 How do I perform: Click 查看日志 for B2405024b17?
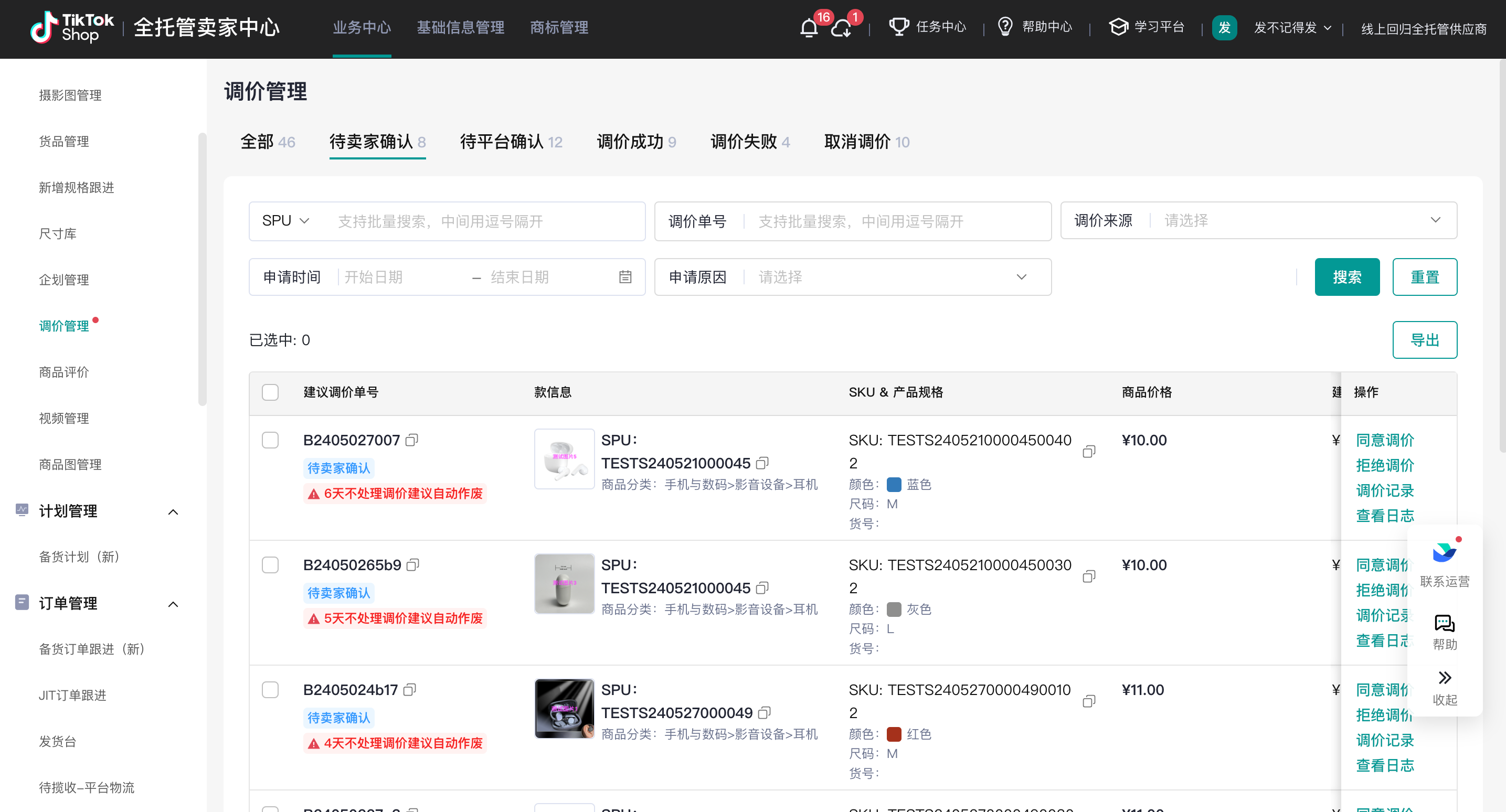pos(1385,765)
